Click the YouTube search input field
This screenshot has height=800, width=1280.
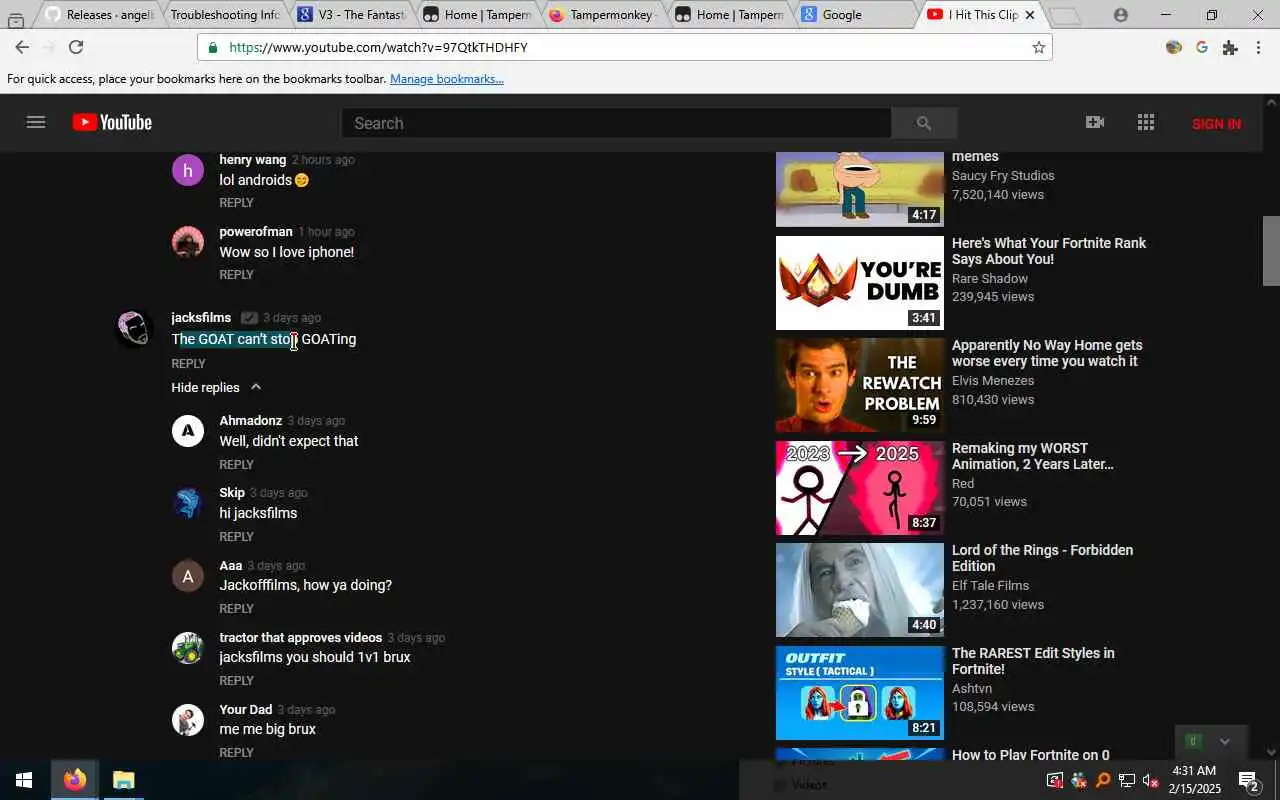click(x=617, y=123)
